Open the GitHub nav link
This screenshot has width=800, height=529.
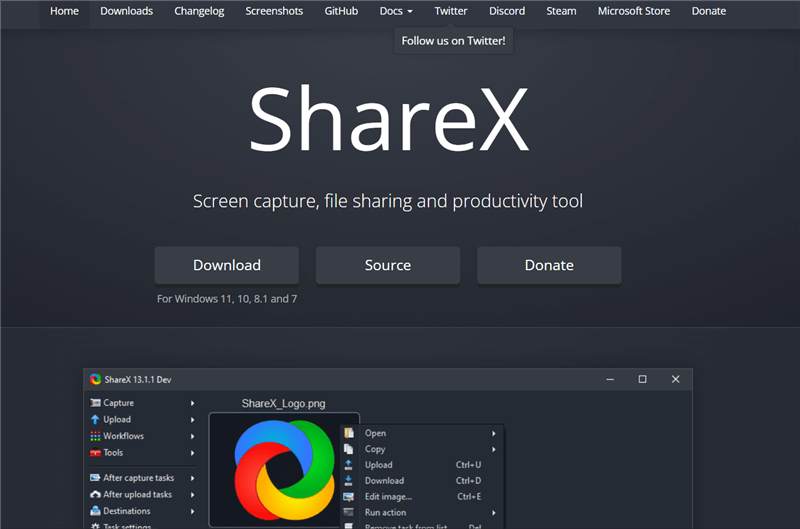tap(341, 11)
